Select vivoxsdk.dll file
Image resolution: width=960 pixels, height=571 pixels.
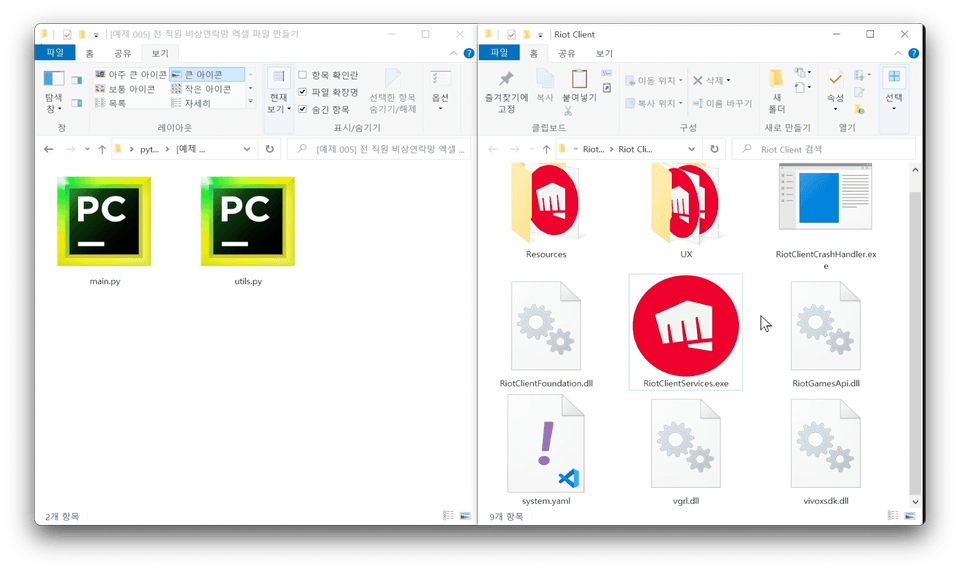825,444
